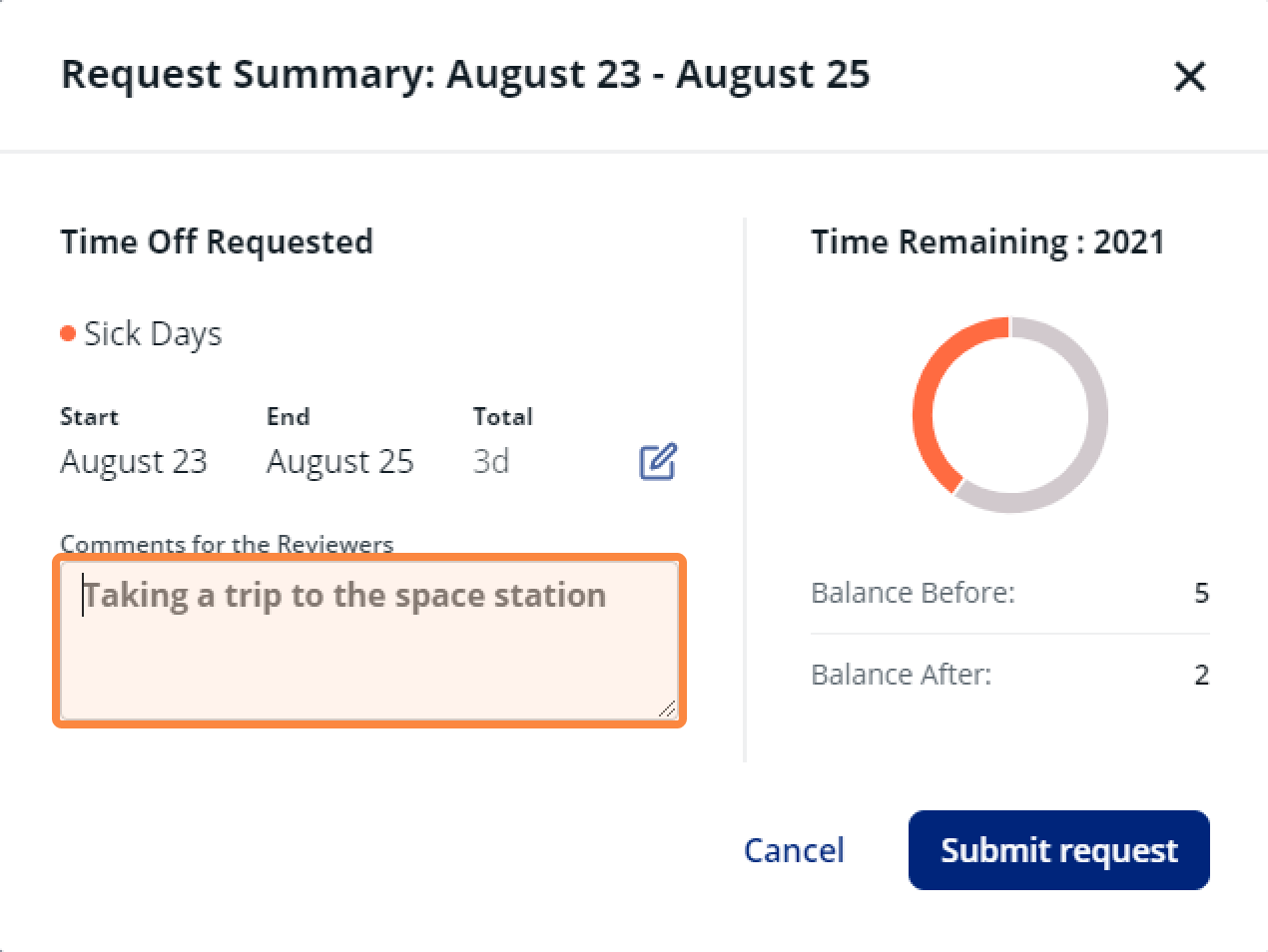The height and width of the screenshot is (952, 1268).
Task: Click the Balance Before value of 5
Action: point(1203,593)
